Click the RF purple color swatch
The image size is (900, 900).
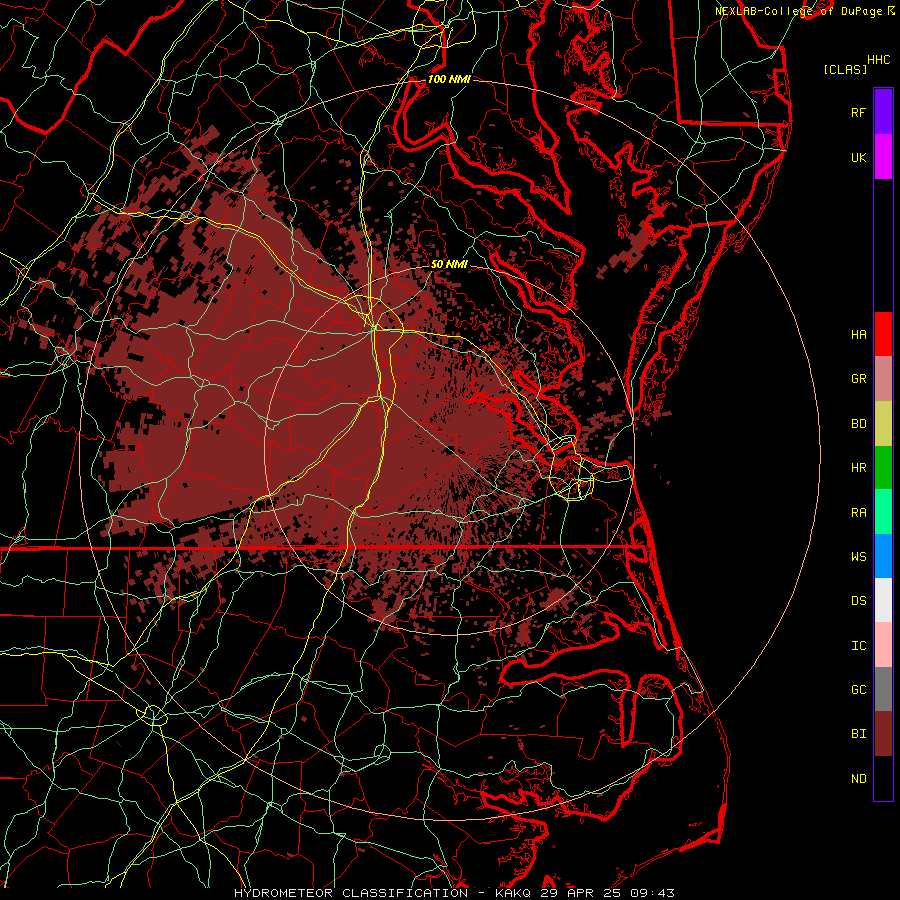(883, 112)
